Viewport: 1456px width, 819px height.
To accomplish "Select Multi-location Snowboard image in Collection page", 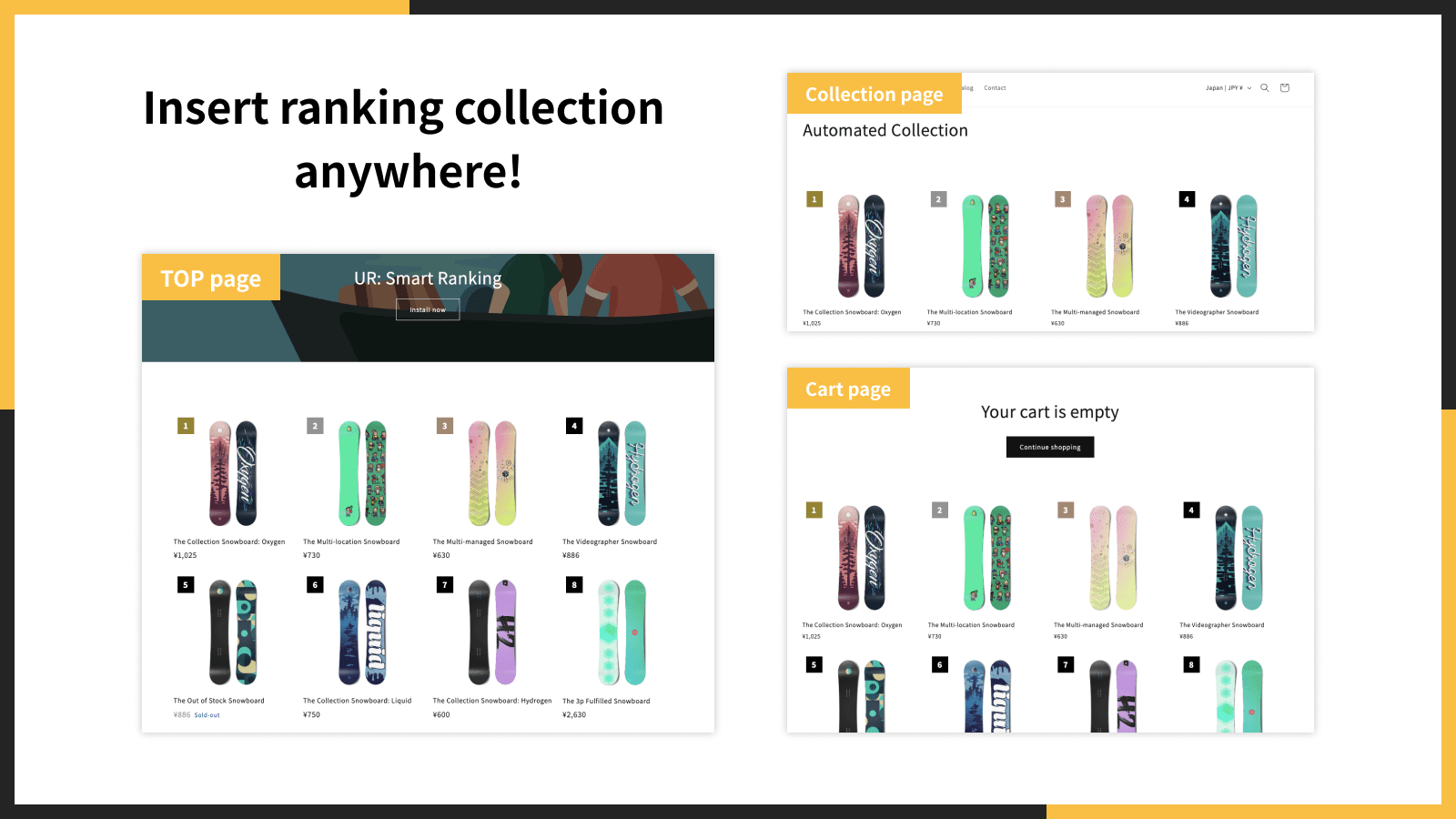I will pos(986,246).
